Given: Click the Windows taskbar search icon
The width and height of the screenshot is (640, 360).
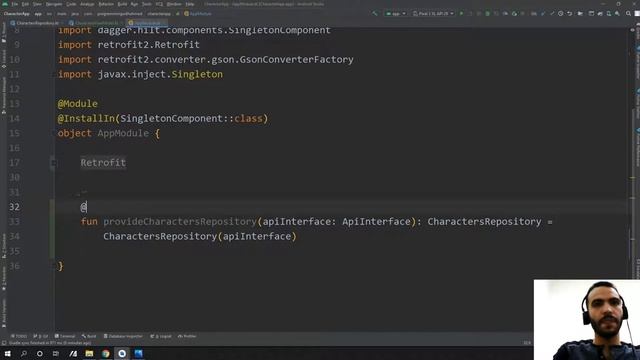Looking at the screenshot, I should point(24,353).
